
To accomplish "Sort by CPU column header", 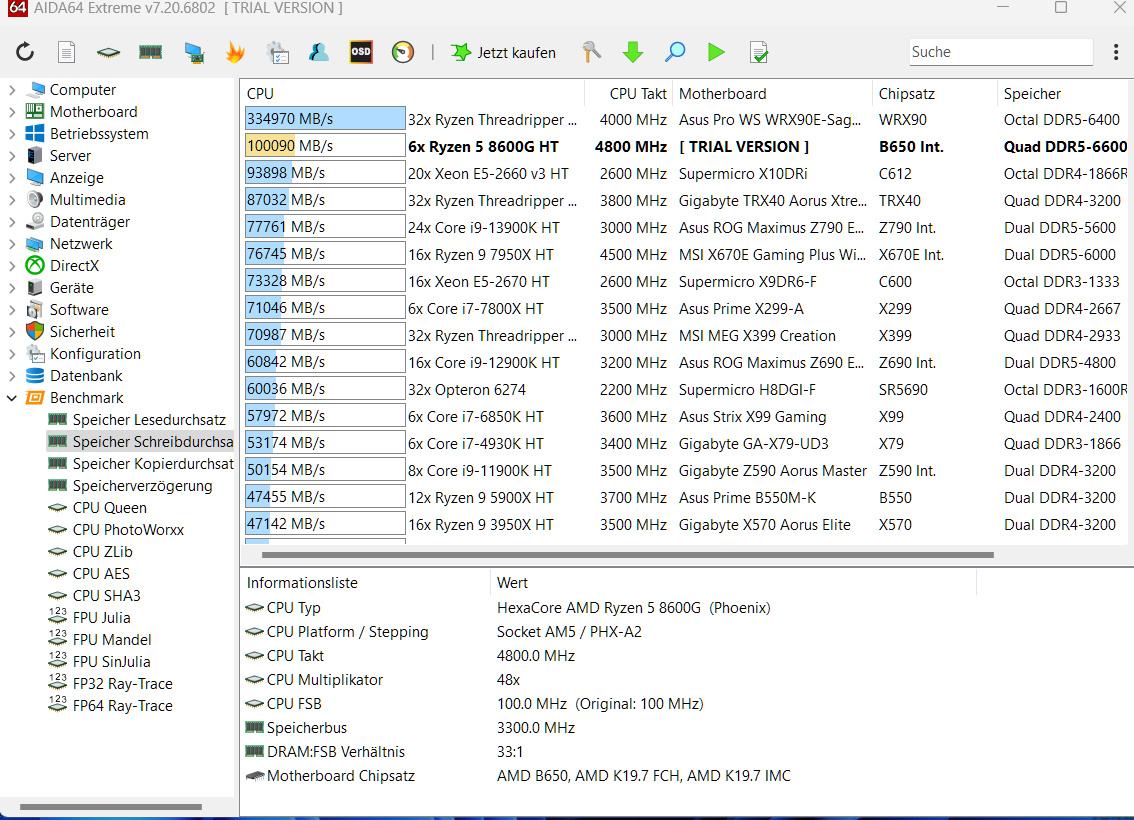I will tap(412, 93).
